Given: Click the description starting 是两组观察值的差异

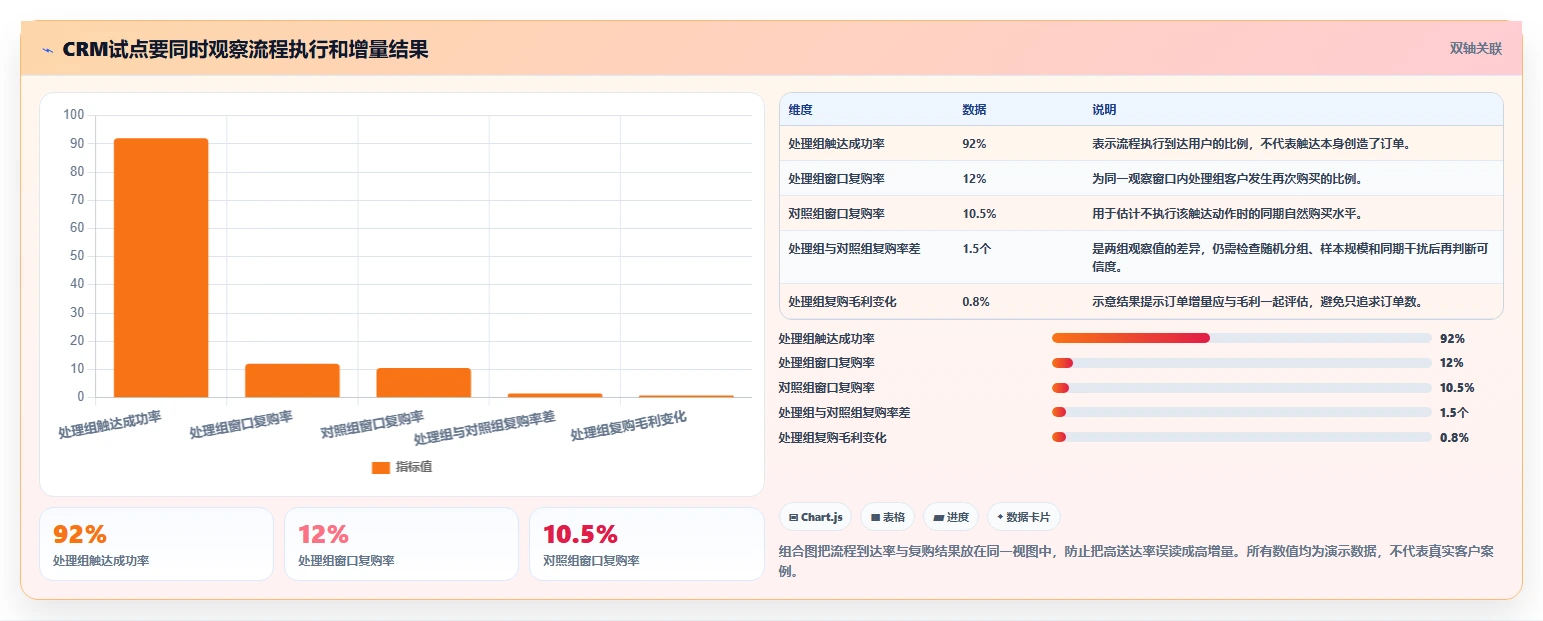Looking at the screenshot, I should (1291, 257).
